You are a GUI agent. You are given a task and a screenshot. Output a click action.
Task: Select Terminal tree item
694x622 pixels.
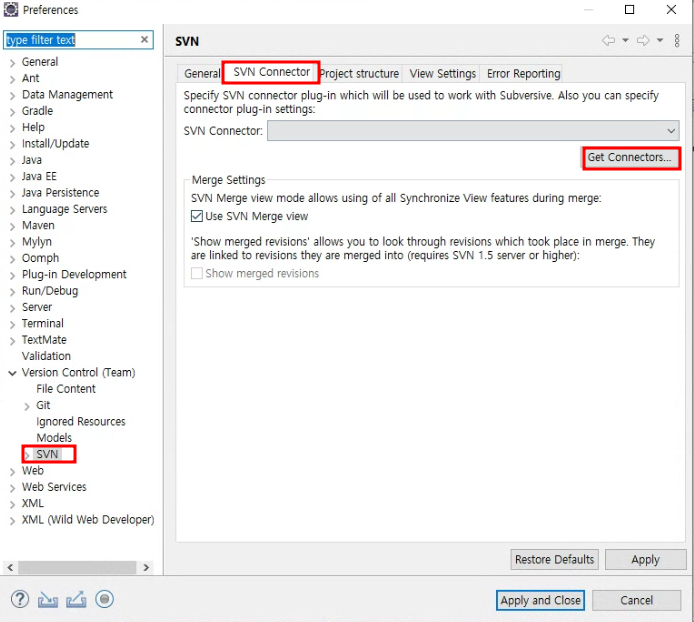42,324
